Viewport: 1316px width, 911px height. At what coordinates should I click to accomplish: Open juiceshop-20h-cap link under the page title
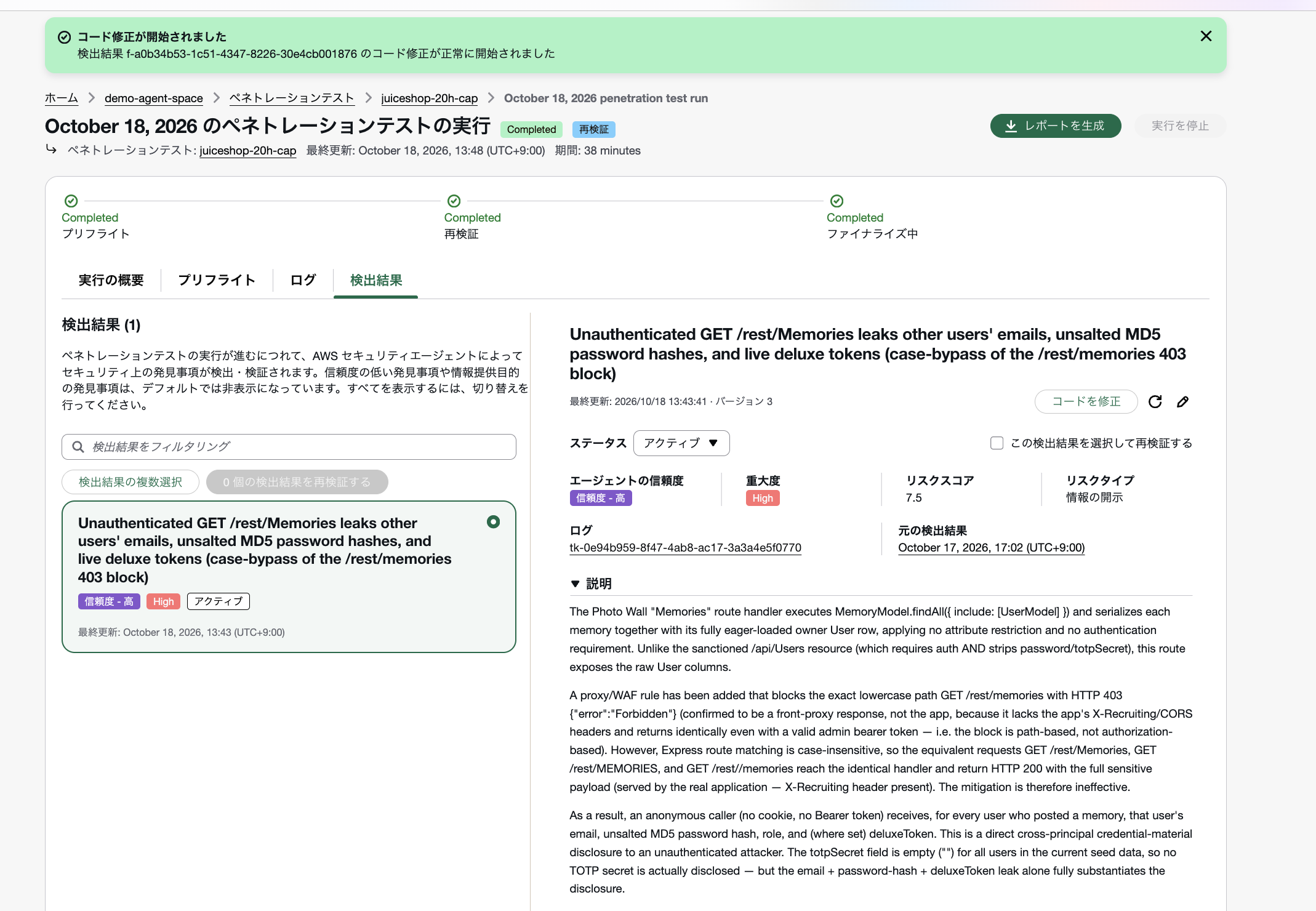click(248, 151)
